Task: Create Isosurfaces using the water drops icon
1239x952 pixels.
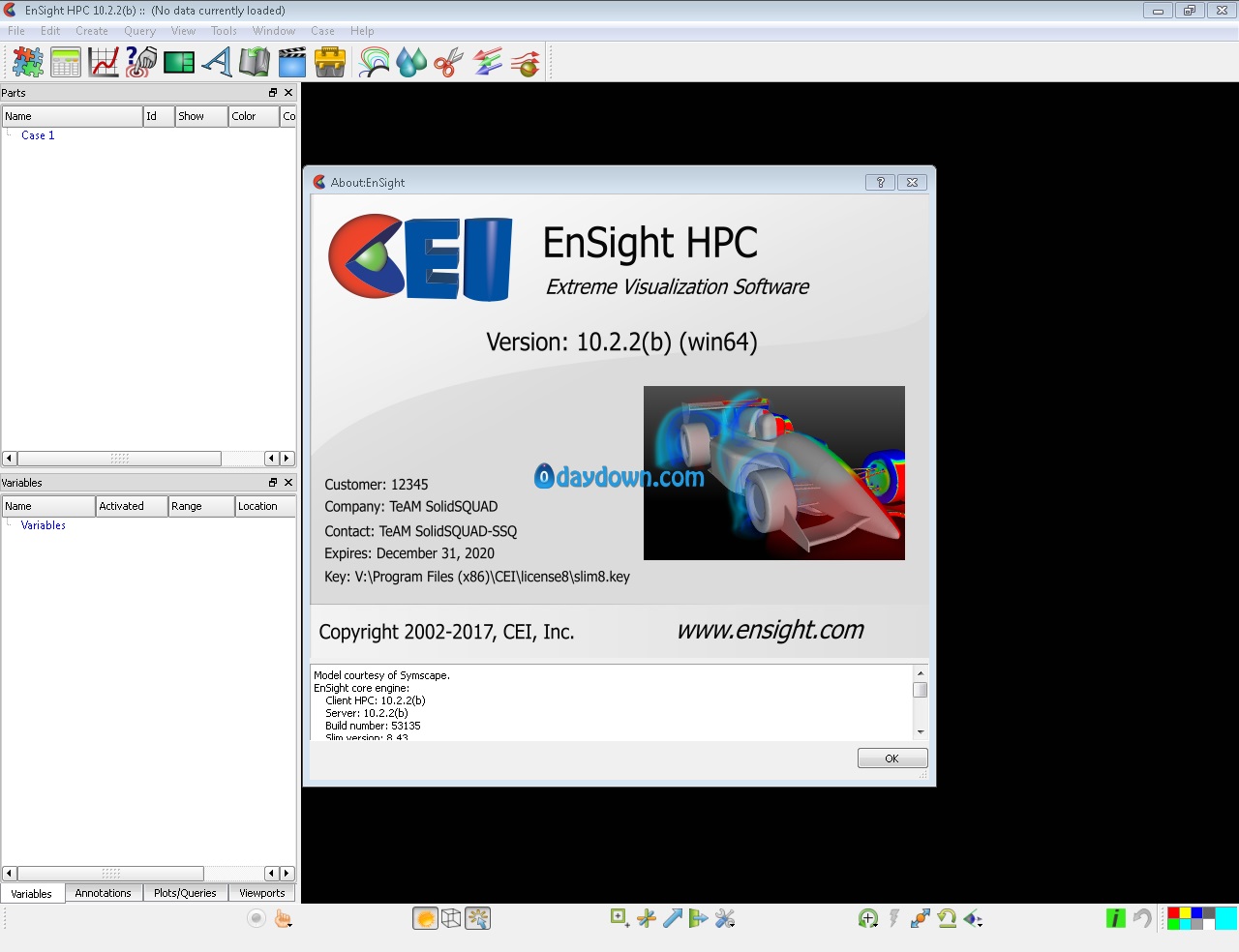Action: pos(411,62)
